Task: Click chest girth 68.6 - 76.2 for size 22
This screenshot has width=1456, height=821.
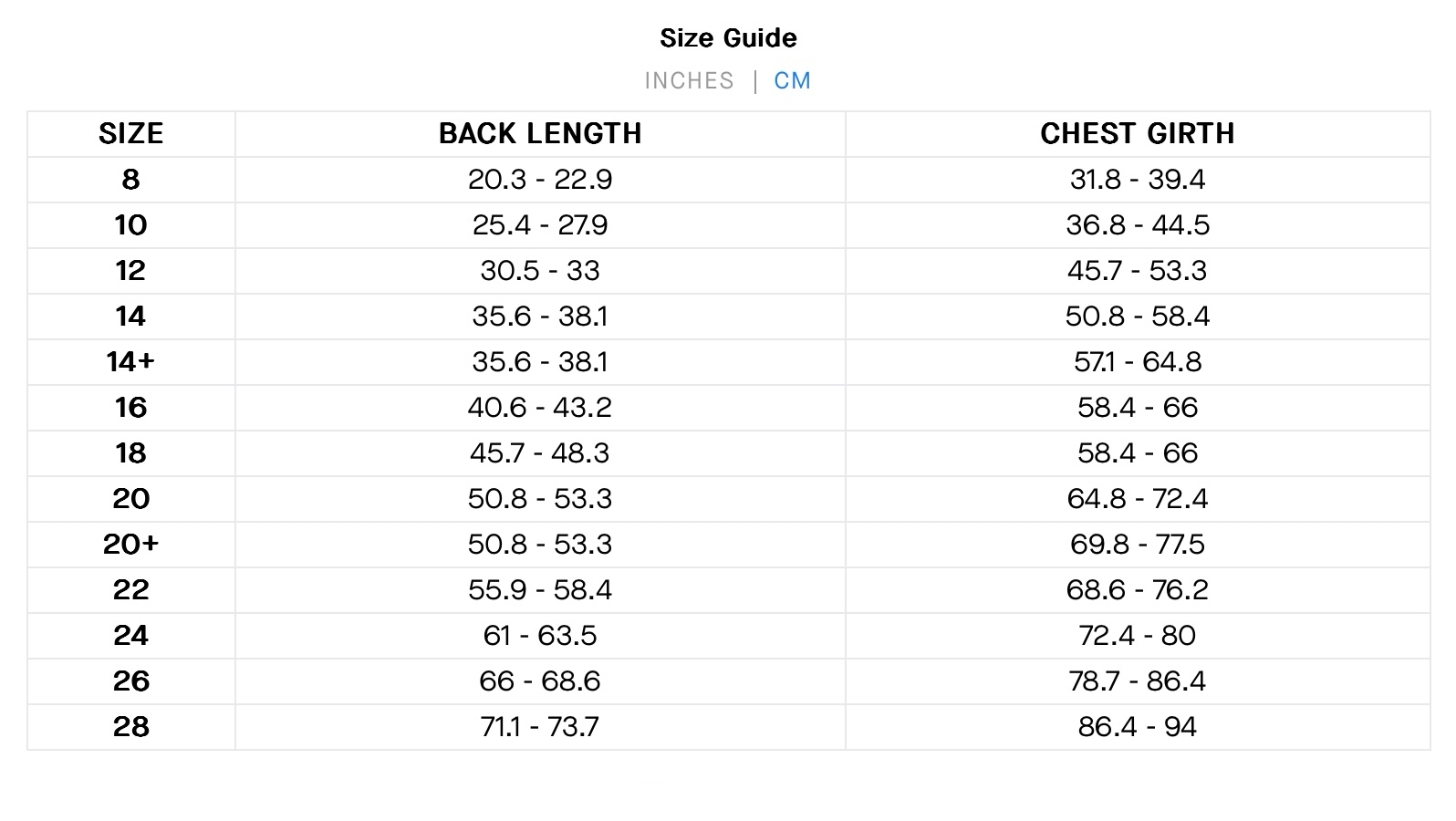Action: [x=1137, y=590]
